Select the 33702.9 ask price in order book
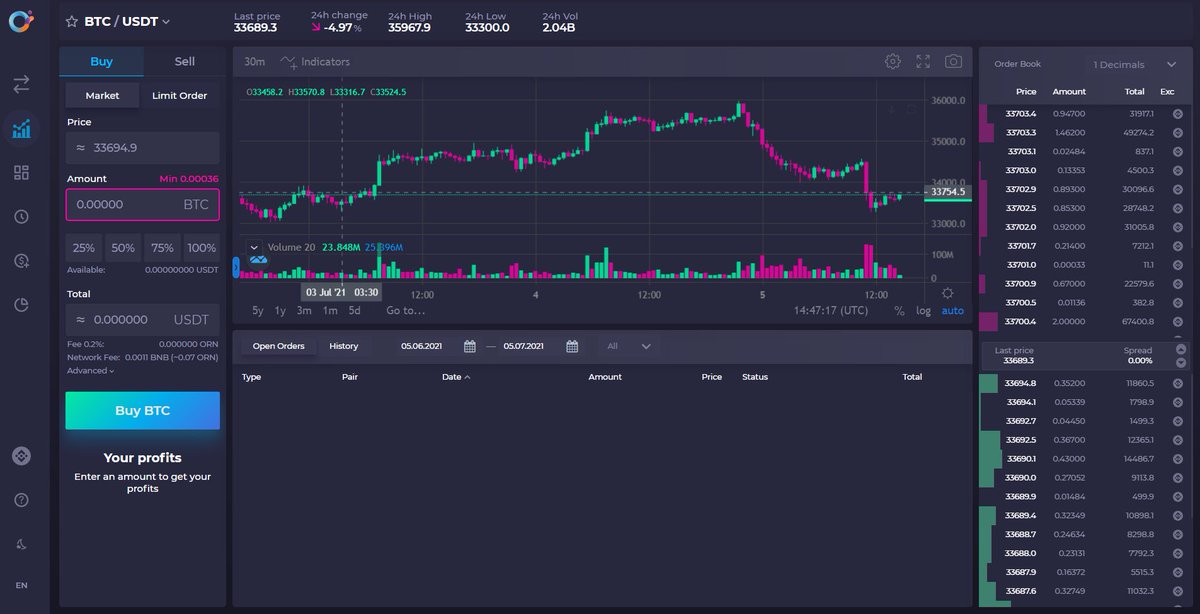1200x614 pixels. [x=1021, y=189]
